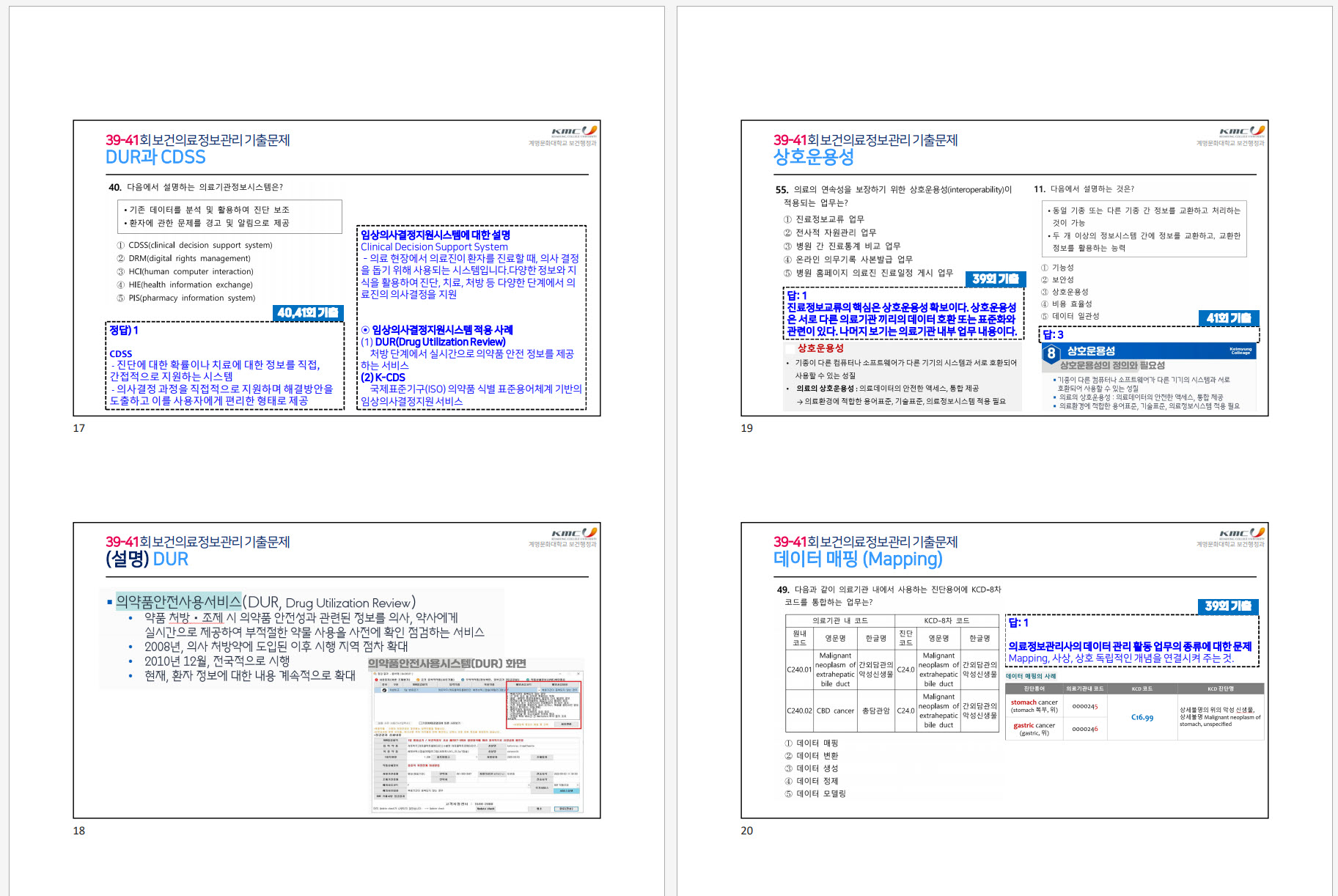Select option '④ 온라인 의무기록 사본발급 업무'
The height and width of the screenshot is (896, 1338).
coord(848,260)
